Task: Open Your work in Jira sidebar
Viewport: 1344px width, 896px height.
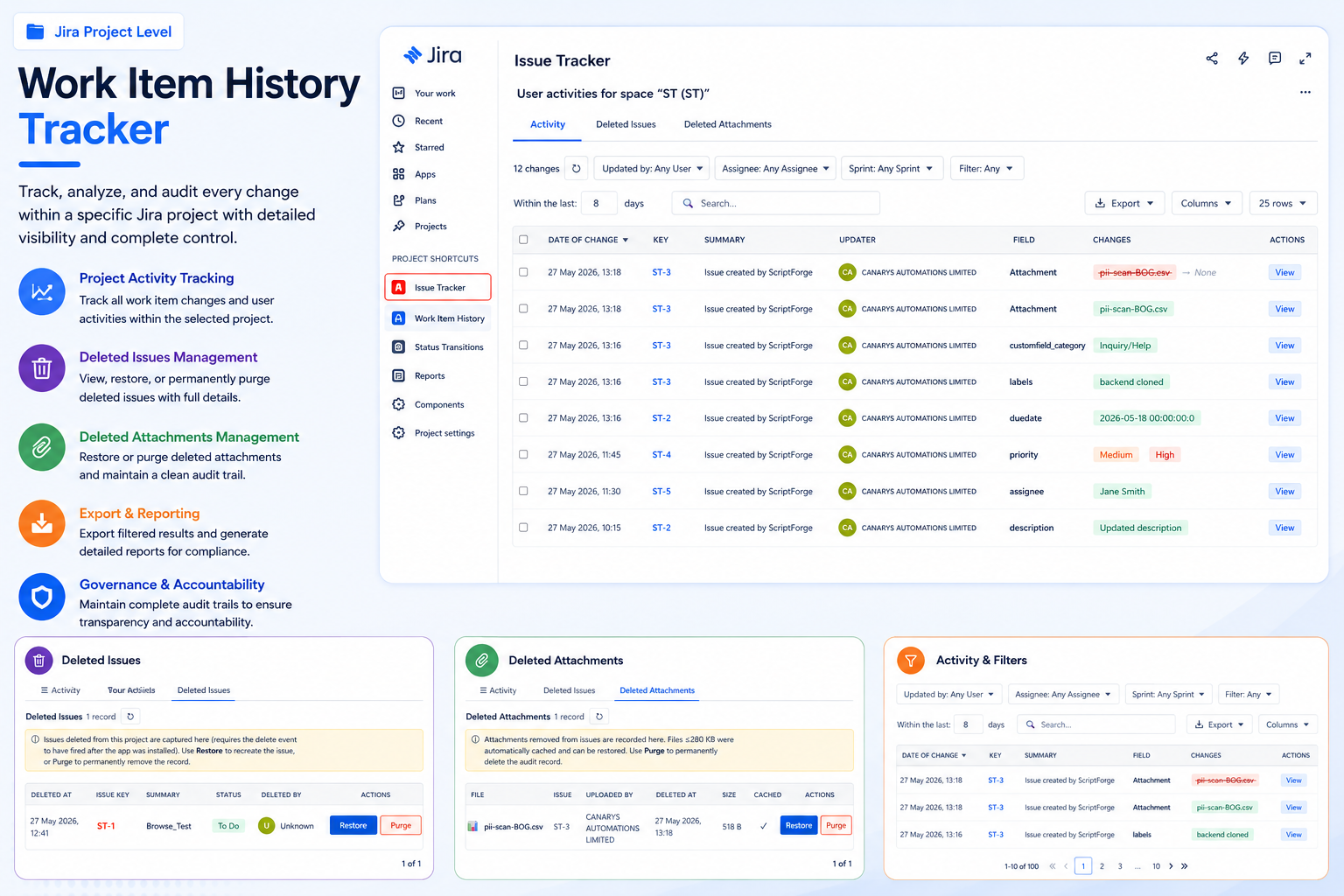Action: tap(435, 94)
